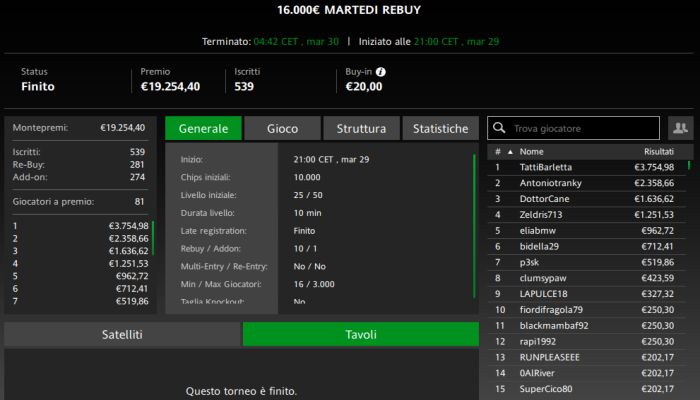Click Giocatori a premio value 81
Viewport: 700px width, 400px height.
click(139, 202)
